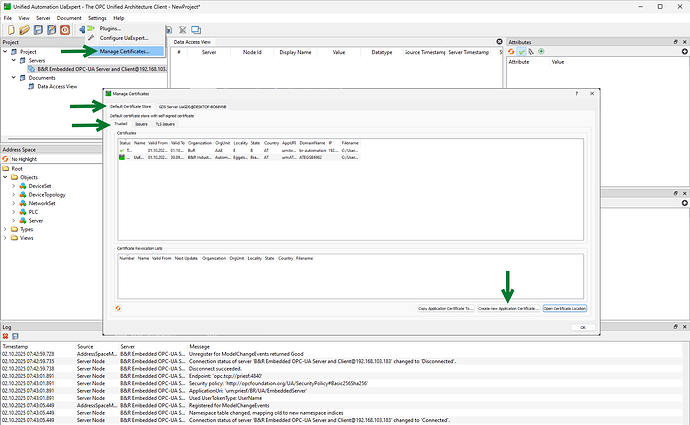Expand the Types folder
Viewport: 690px width, 425px height.
click(5, 229)
